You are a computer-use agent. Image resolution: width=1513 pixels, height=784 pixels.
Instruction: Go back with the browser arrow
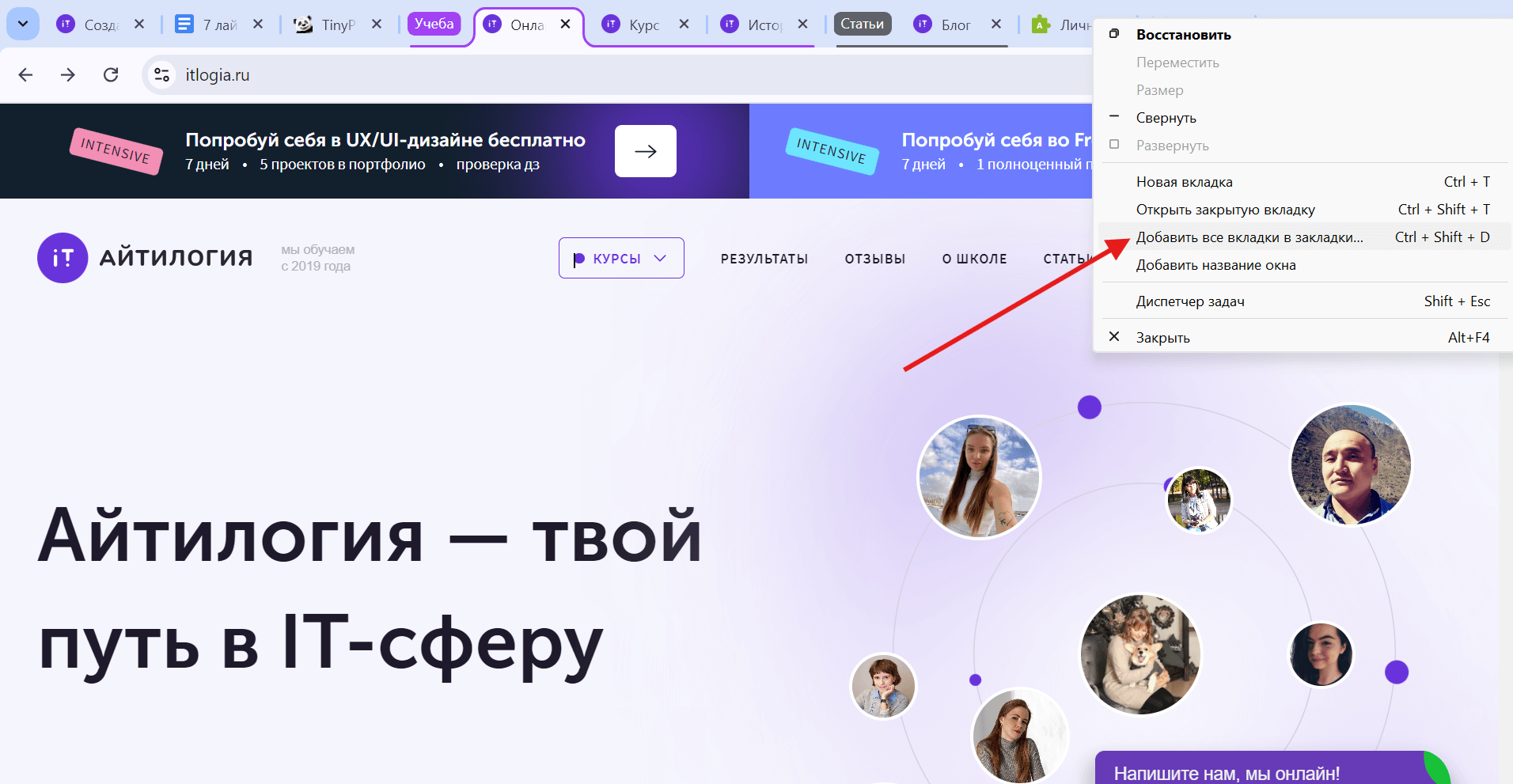pyautogui.click(x=25, y=75)
